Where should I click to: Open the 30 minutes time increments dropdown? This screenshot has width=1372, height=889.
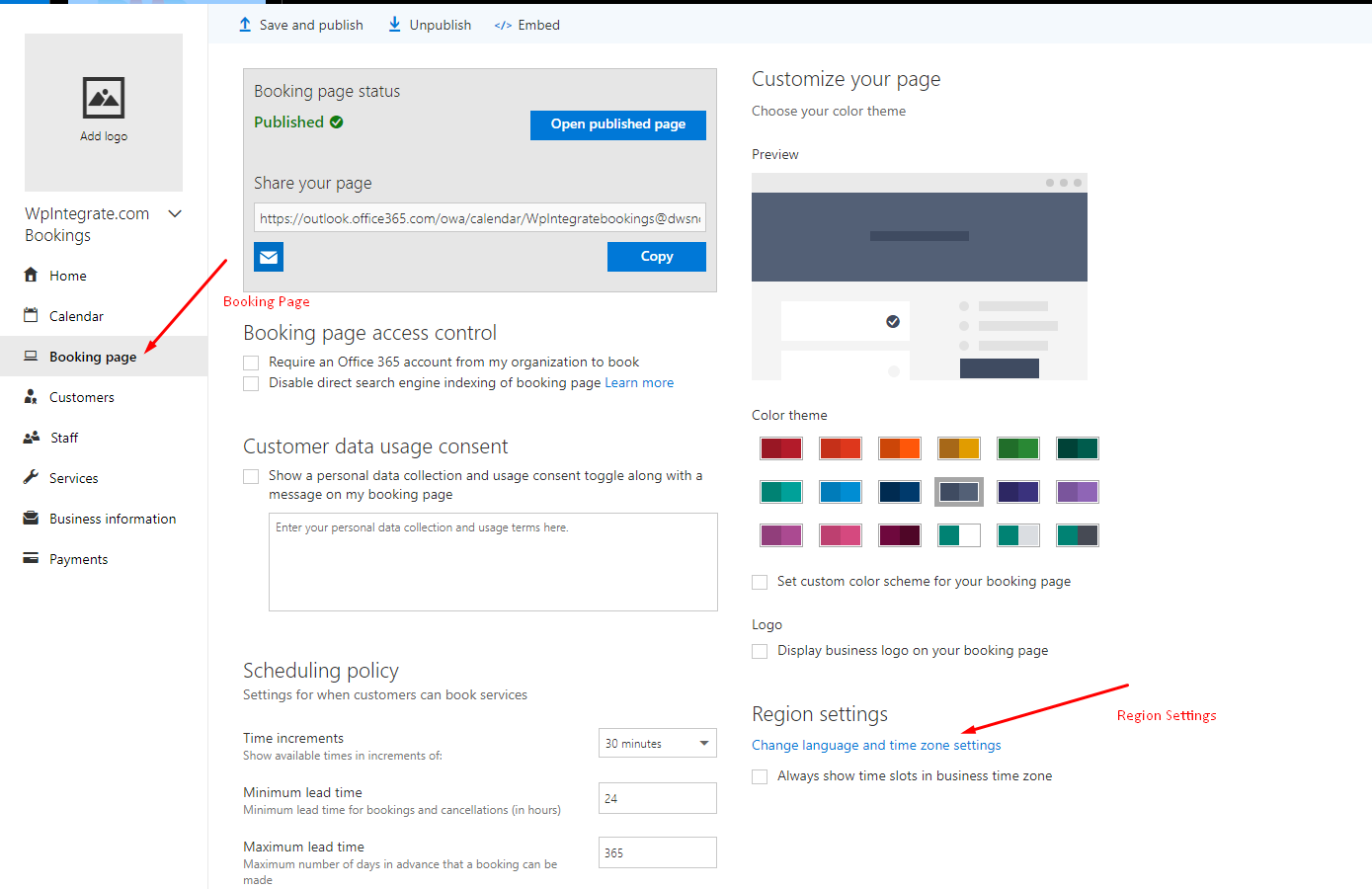click(658, 743)
